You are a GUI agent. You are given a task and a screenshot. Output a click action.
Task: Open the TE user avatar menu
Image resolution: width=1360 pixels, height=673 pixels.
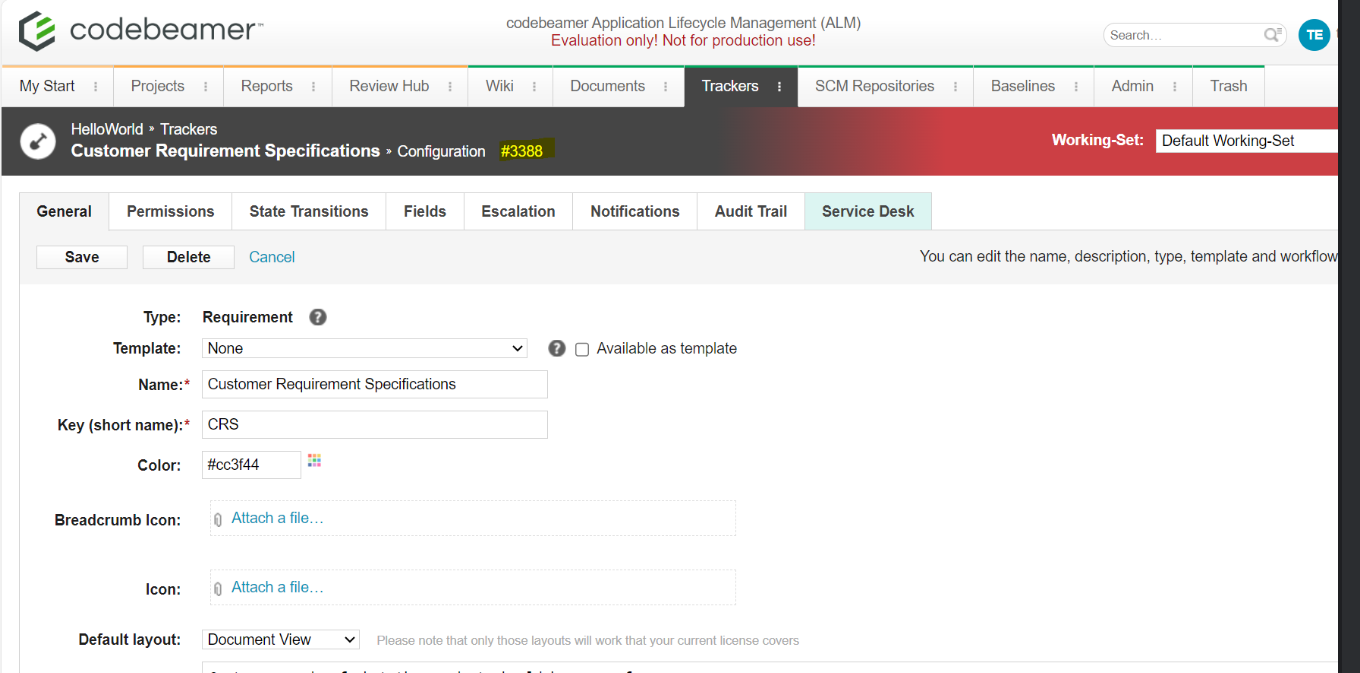pyautogui.click(x=1314, y=35)
